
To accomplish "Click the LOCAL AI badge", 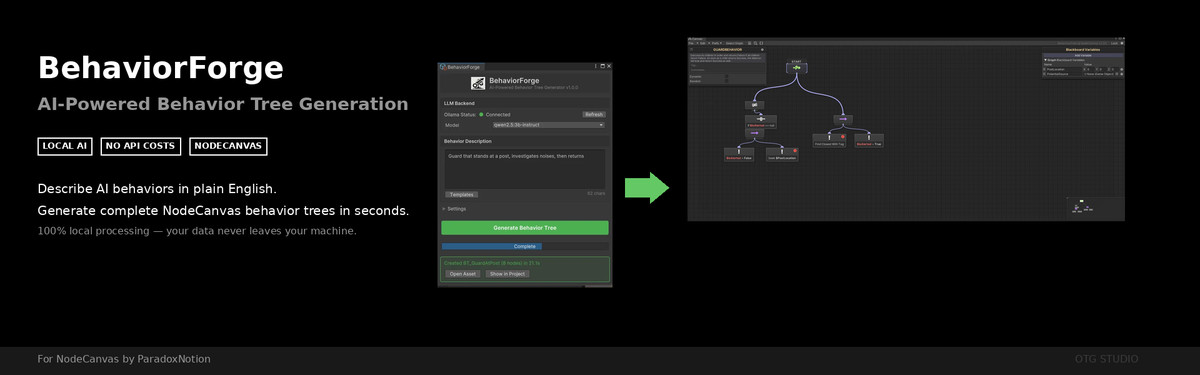I will click(65, 146).
